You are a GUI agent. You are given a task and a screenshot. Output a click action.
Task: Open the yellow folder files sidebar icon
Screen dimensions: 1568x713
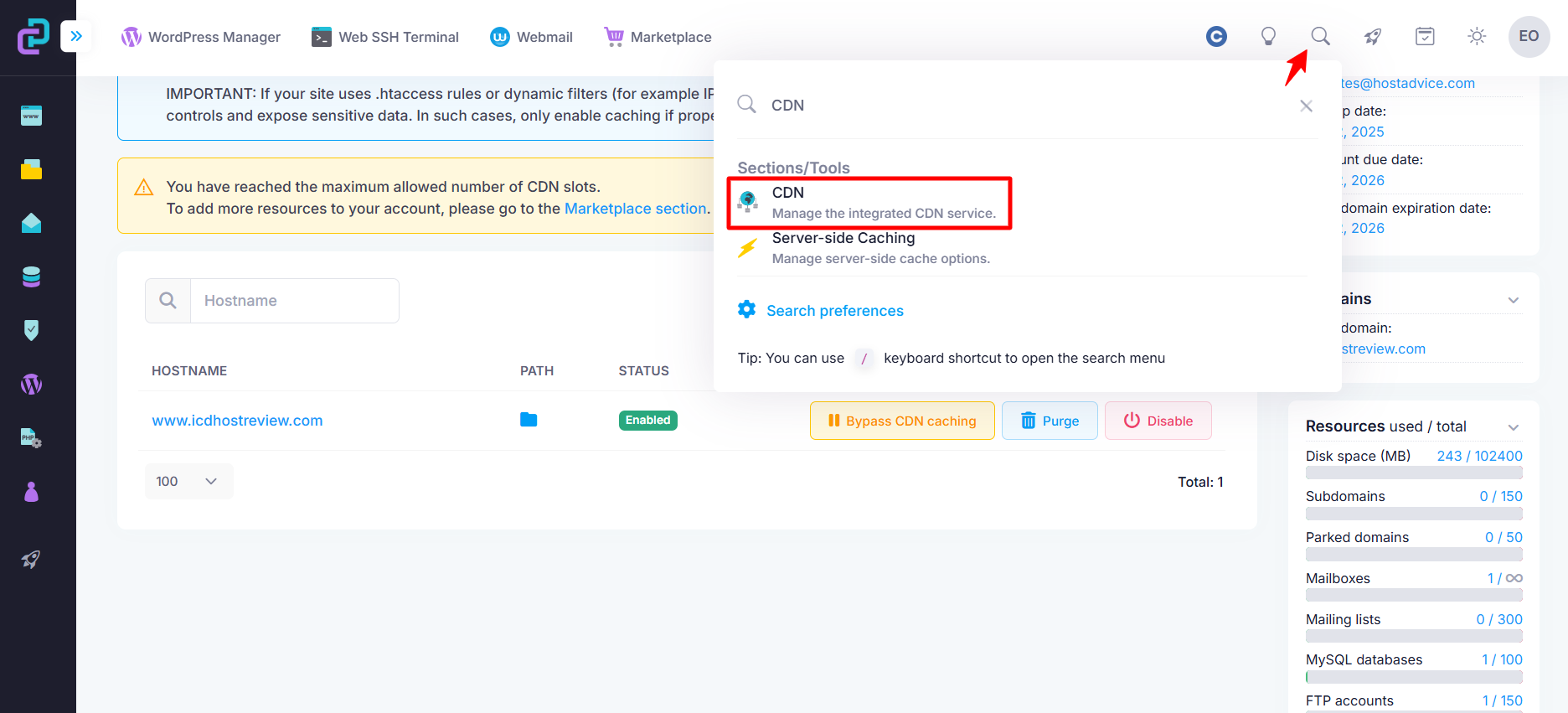click(31, 169)
